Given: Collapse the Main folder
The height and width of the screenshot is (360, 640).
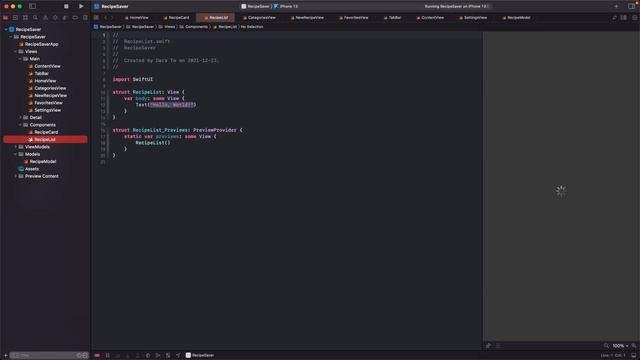Looking at the screenshot, I should (20, 59).
